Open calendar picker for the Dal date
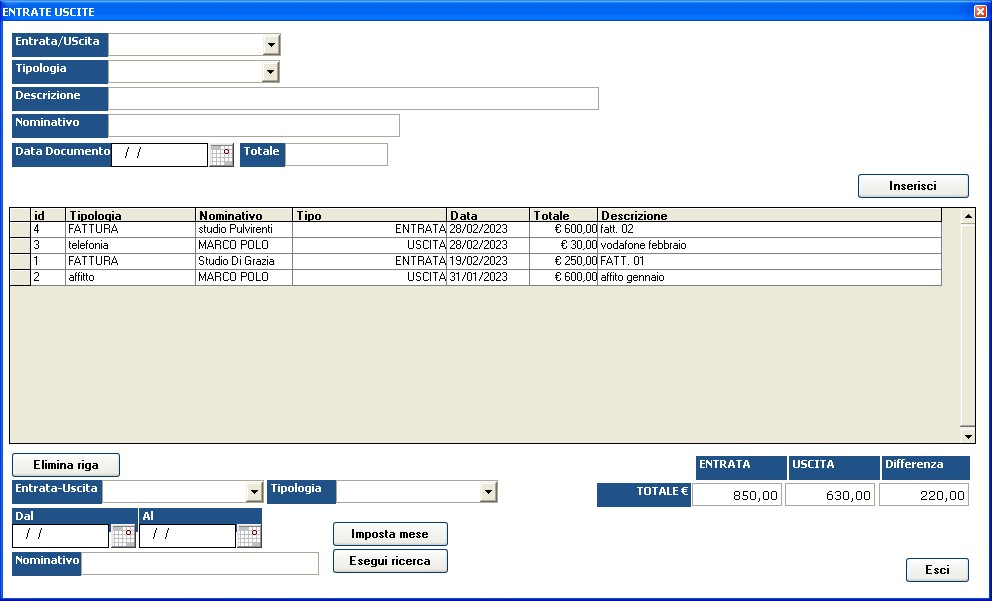992x601 pixels. (x=123, y=536)
